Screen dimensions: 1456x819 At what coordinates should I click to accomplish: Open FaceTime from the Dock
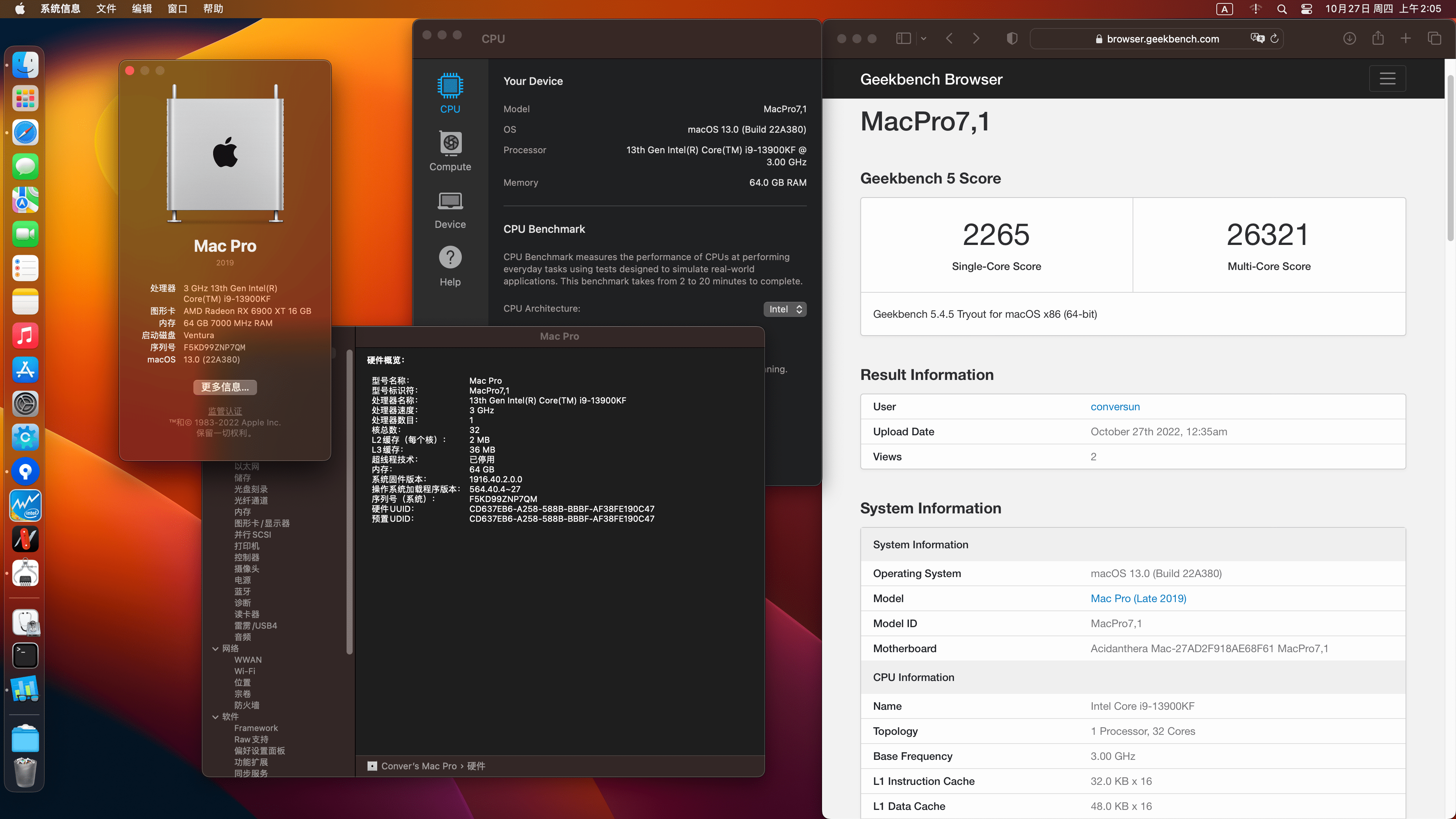click(25, 234)
